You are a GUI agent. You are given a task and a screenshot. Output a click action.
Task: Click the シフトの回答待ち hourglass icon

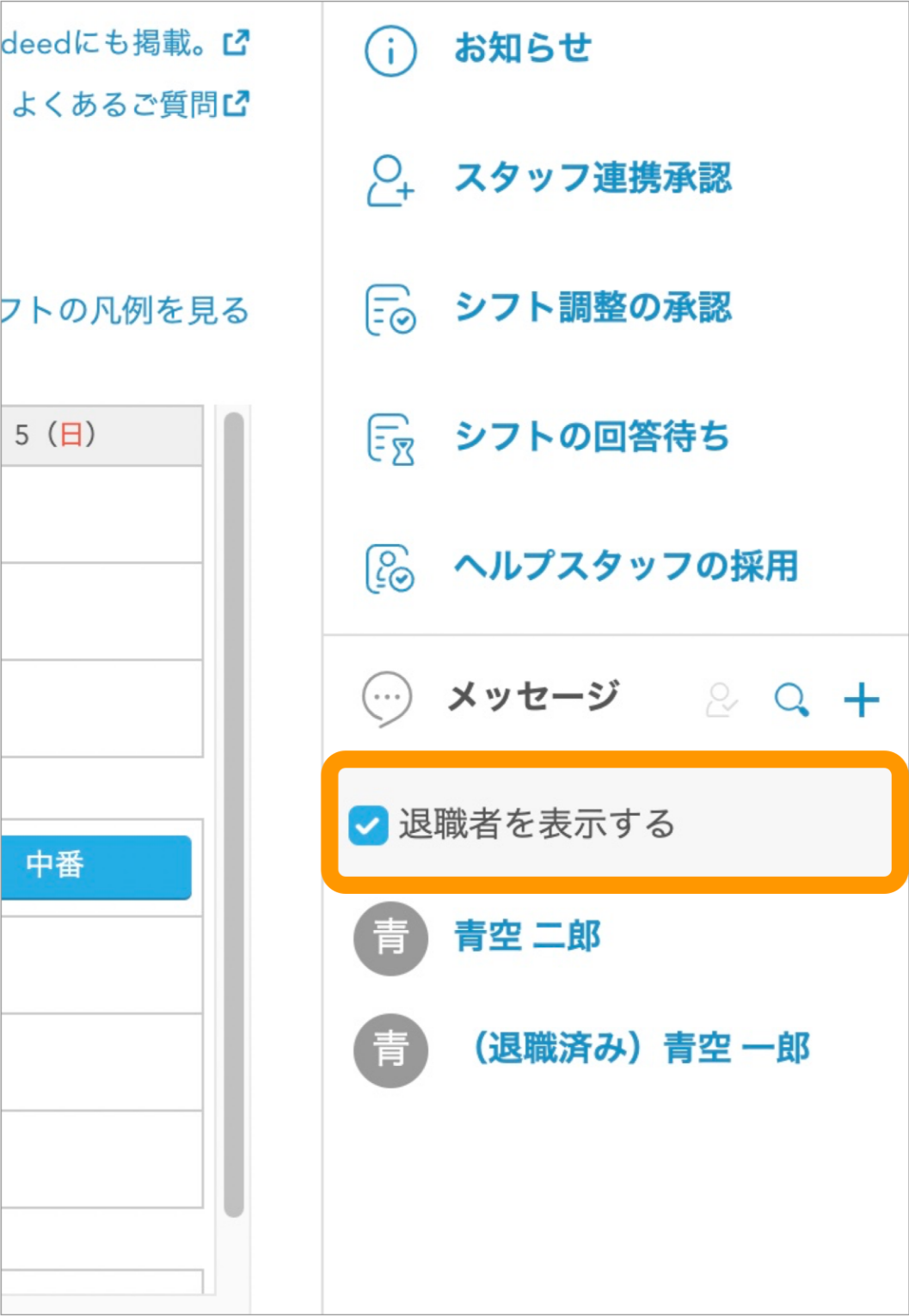(x=390, y=438)
